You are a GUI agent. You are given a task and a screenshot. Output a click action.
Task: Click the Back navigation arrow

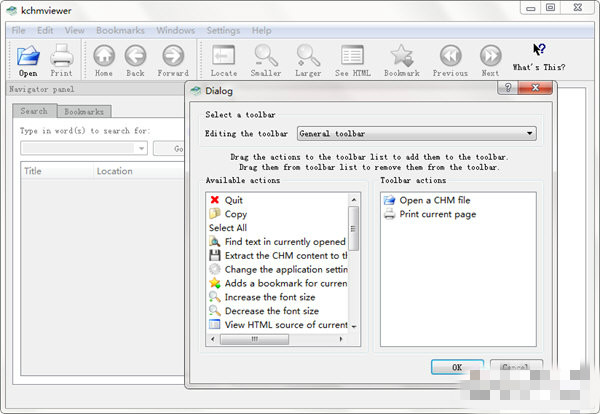tap(135, 59)
